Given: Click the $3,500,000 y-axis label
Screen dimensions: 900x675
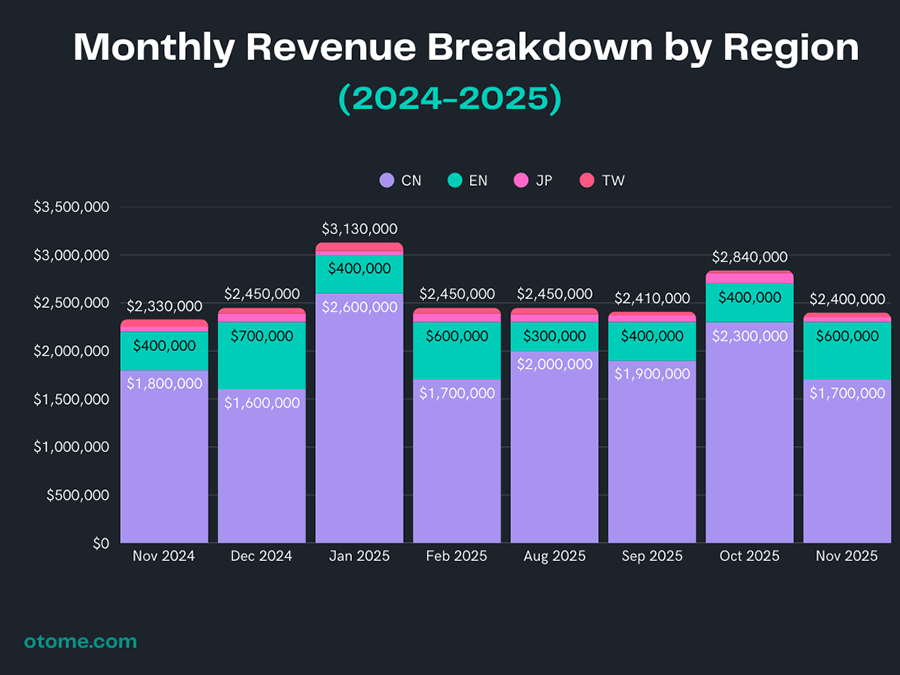Looking at the screenshot, I should coord(71,208).
